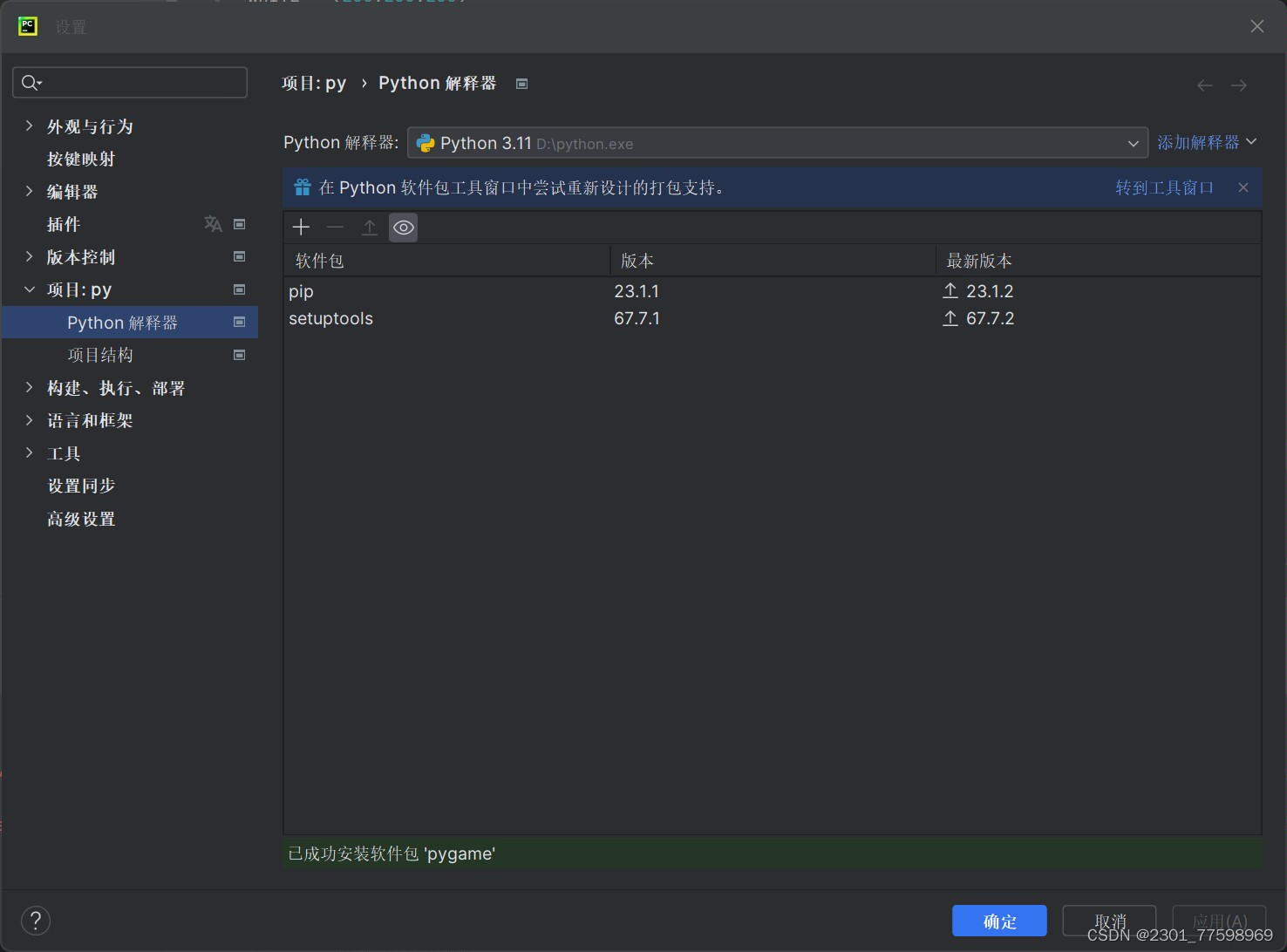Select 设置同步 in the settings tree

click(81, 486)
